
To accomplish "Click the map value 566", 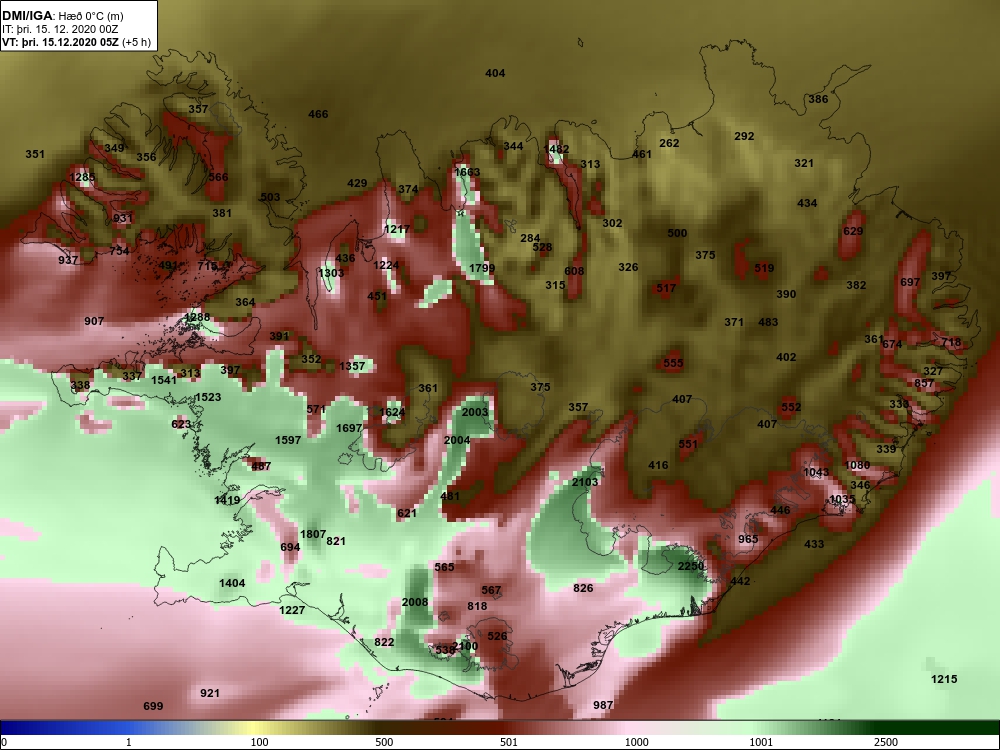I will 217,177.
